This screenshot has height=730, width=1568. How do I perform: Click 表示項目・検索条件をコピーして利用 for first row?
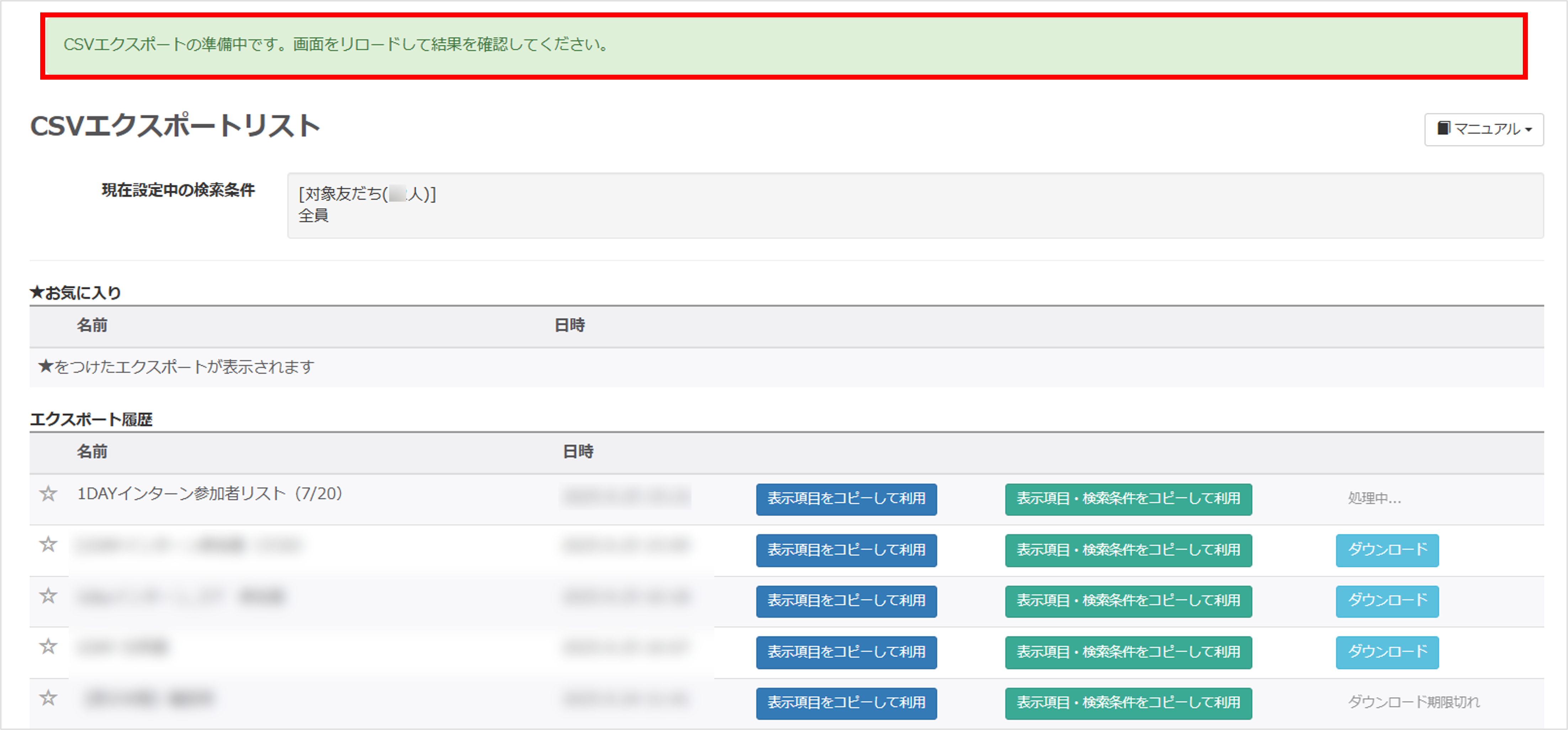pyautogui.click(x=1128, y=499)
